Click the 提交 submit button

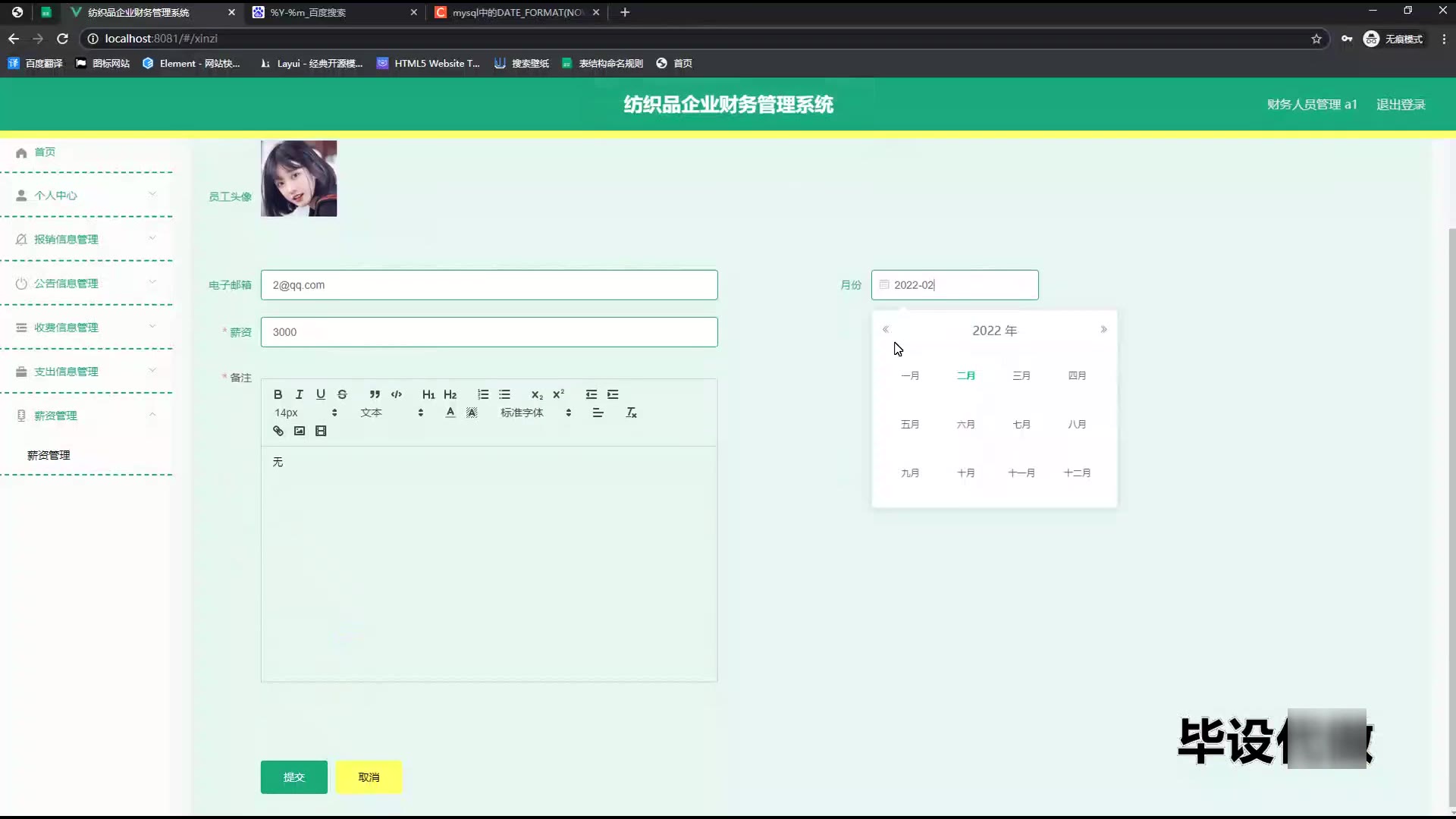pos(293,777)
